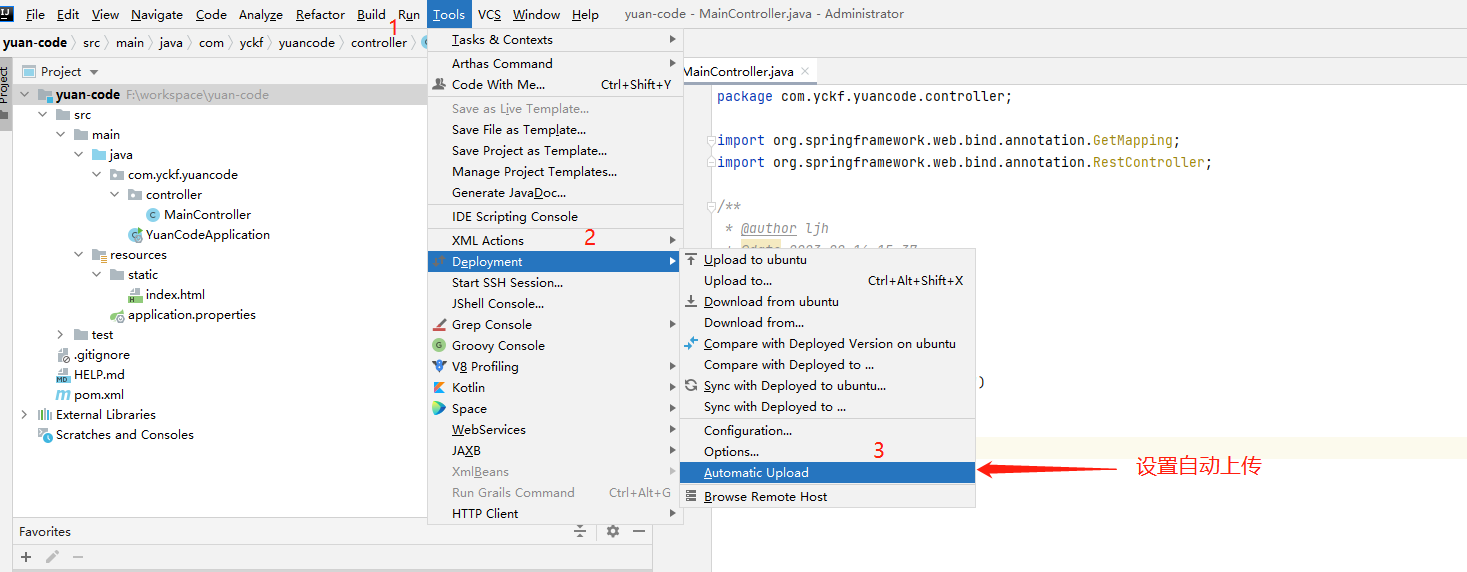Click the Grep Console icon

[439, 325]
